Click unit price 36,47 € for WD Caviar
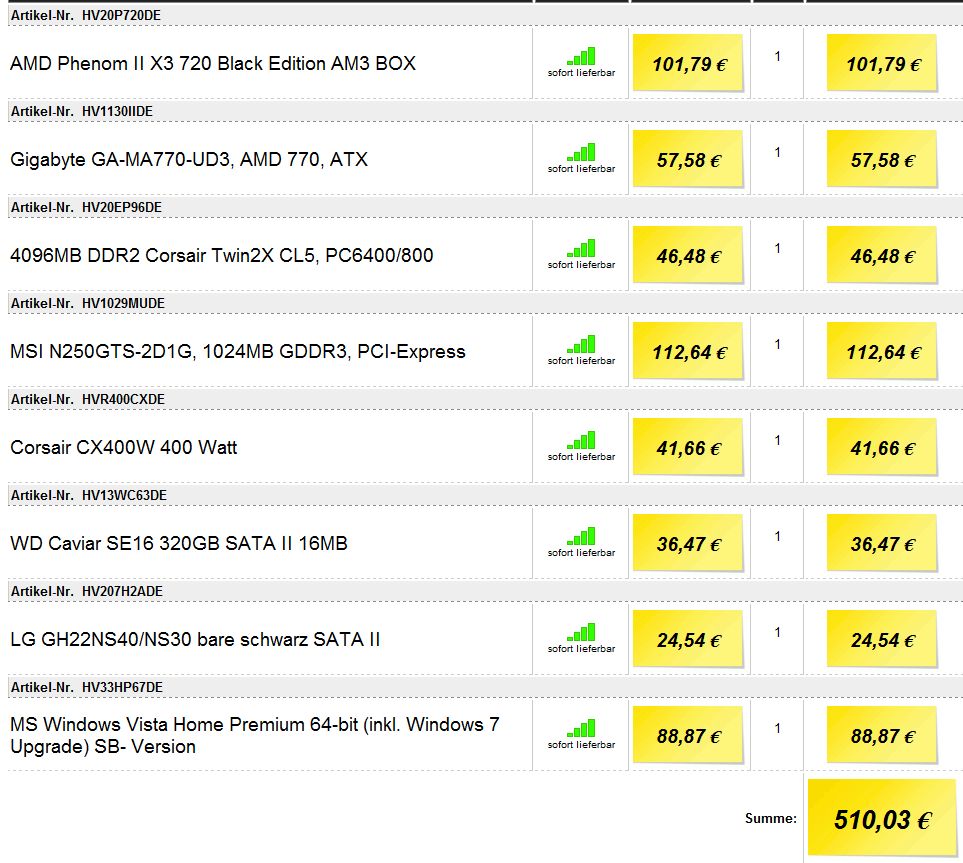This screenshot has height=863, width=963. pos(688,543)
